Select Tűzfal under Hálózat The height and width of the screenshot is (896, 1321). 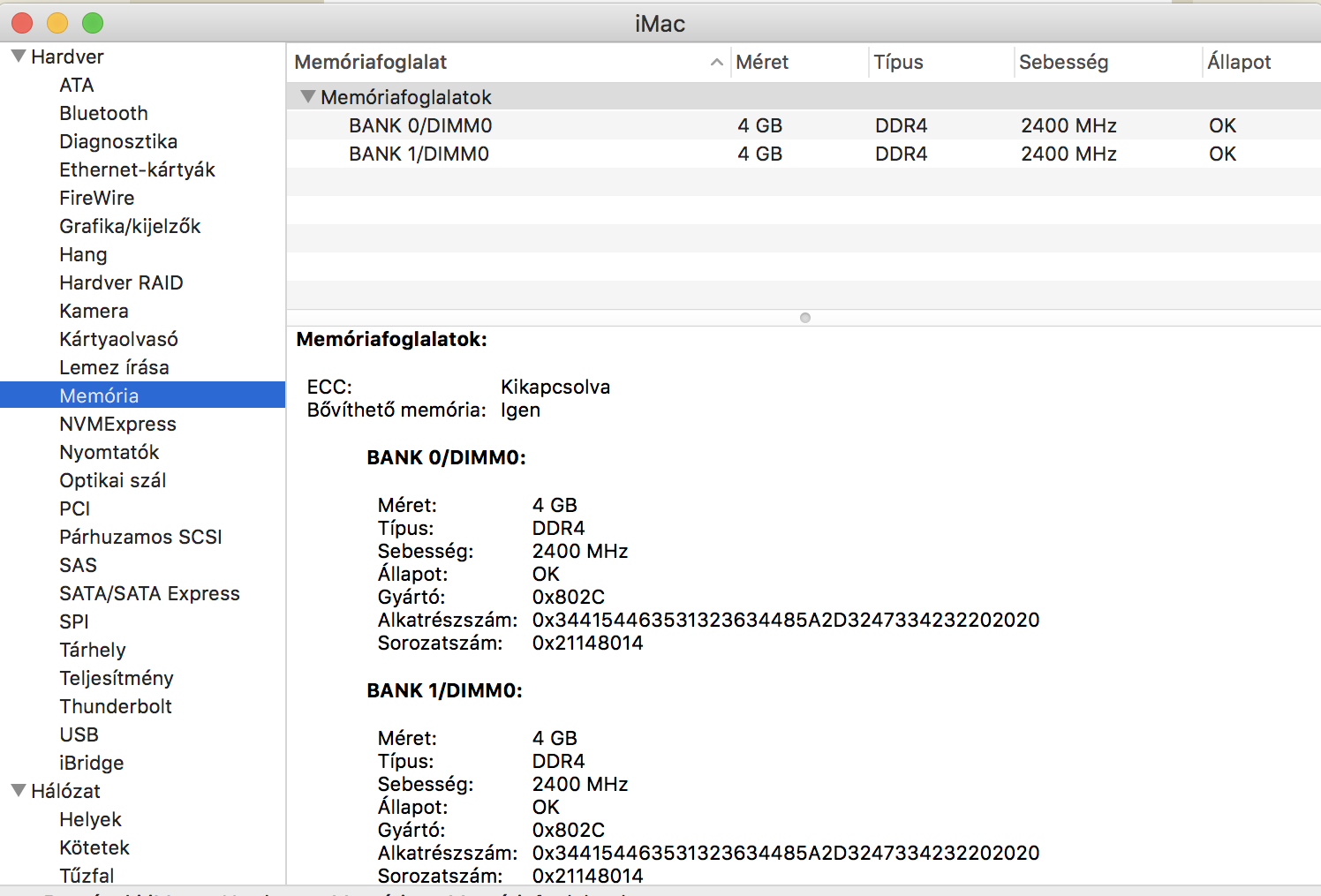click(x=87, y=876)
